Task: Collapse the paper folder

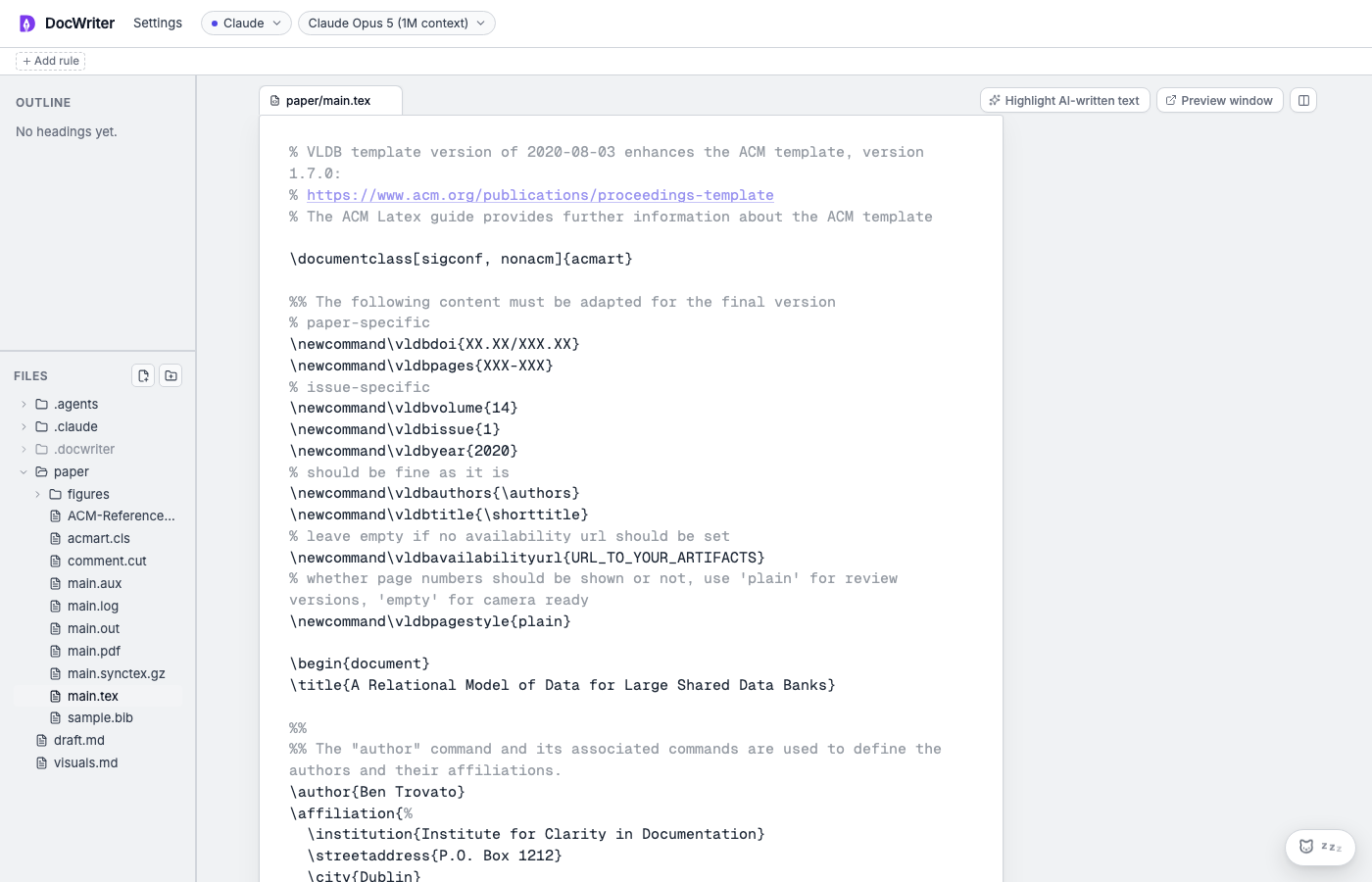Action: click(x=24, y=471)
